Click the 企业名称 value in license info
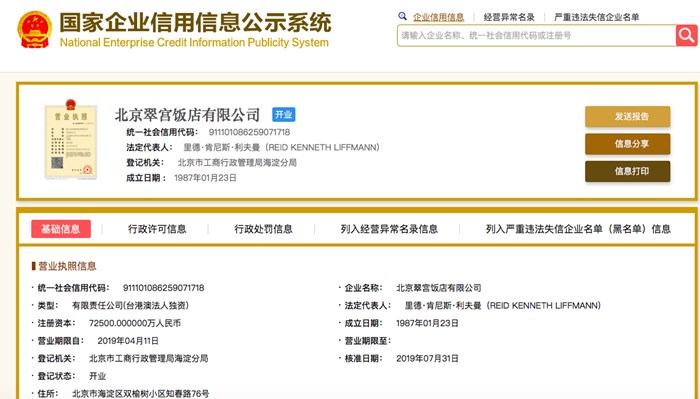Viewport: 700px width, 399px height. click(439, 288)
